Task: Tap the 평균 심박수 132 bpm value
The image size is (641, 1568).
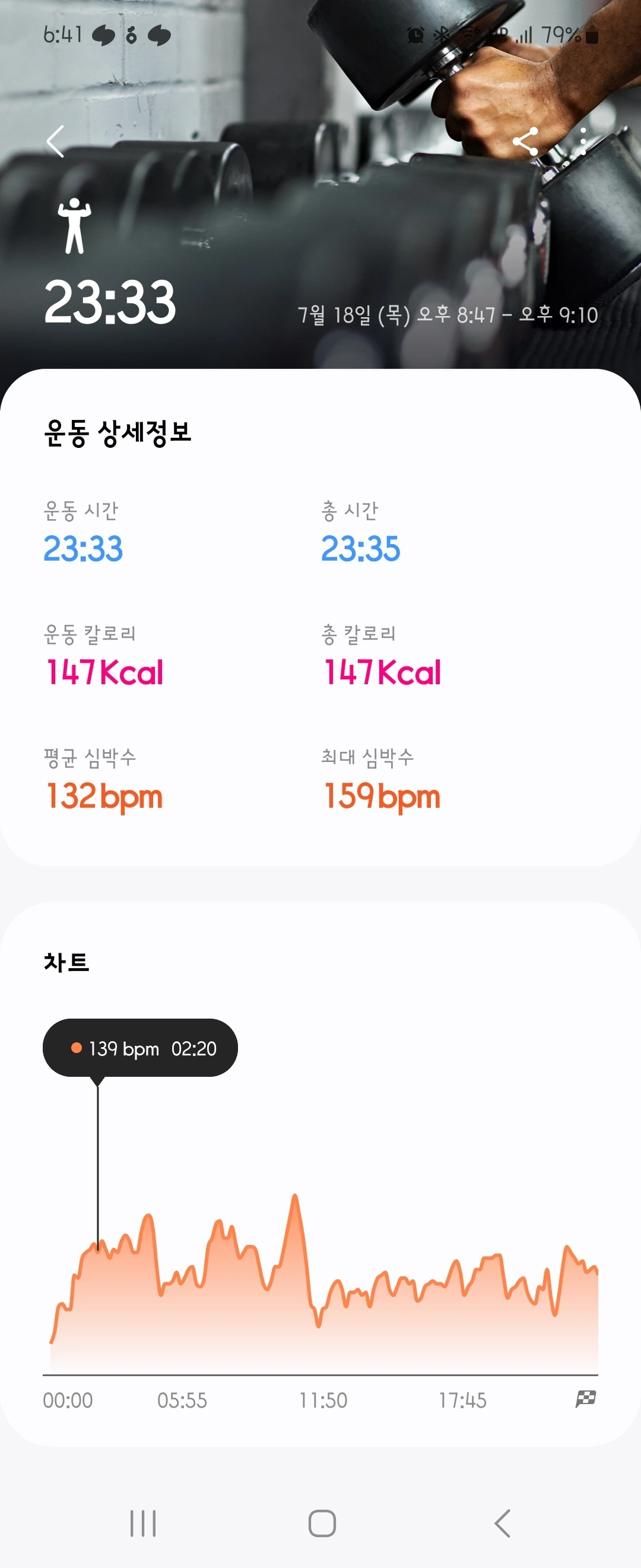Action: [104, 796]
